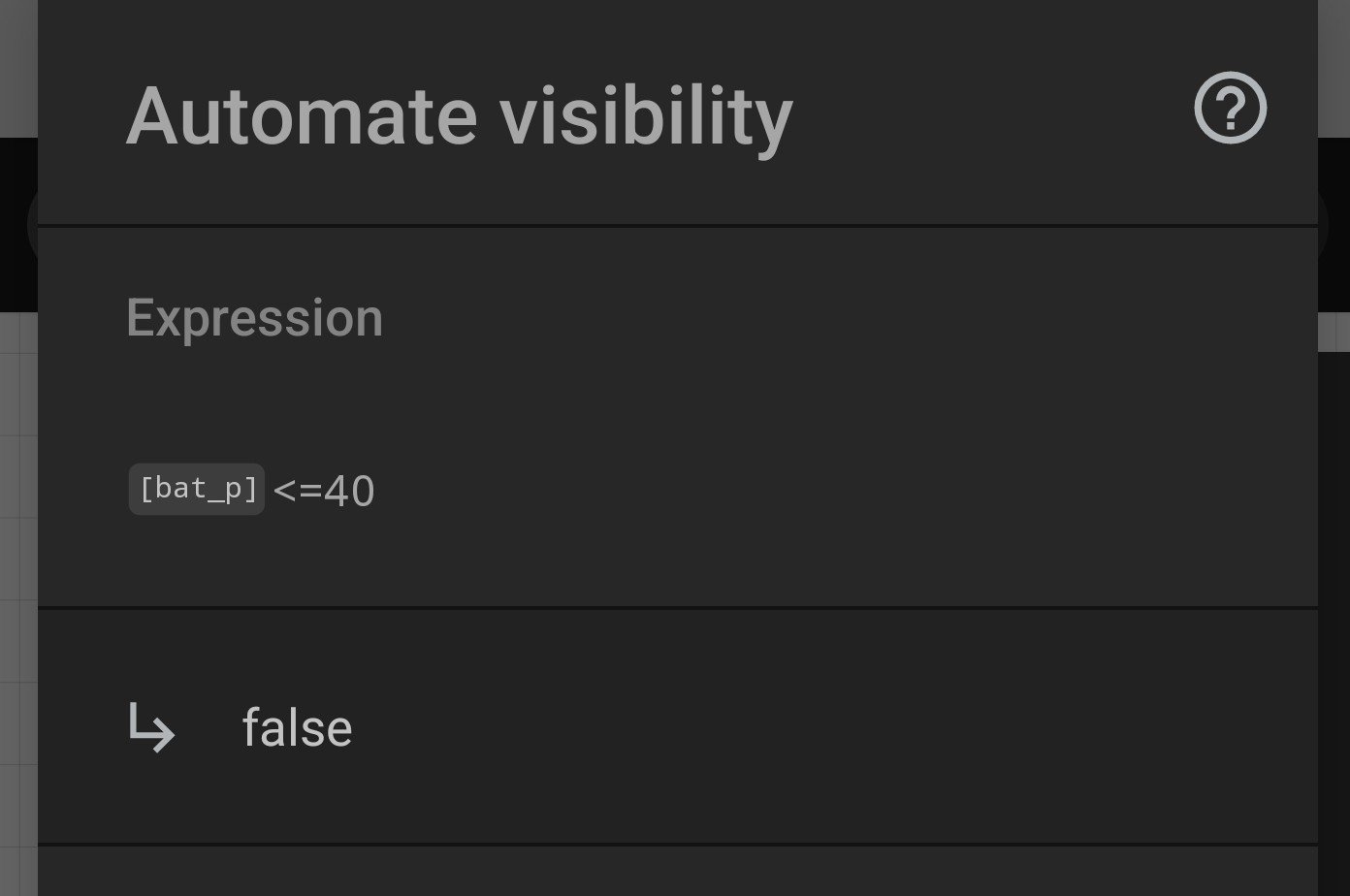Select the [bat_p] variable chip
The image size is (1350, 896).
click(197, 489)
